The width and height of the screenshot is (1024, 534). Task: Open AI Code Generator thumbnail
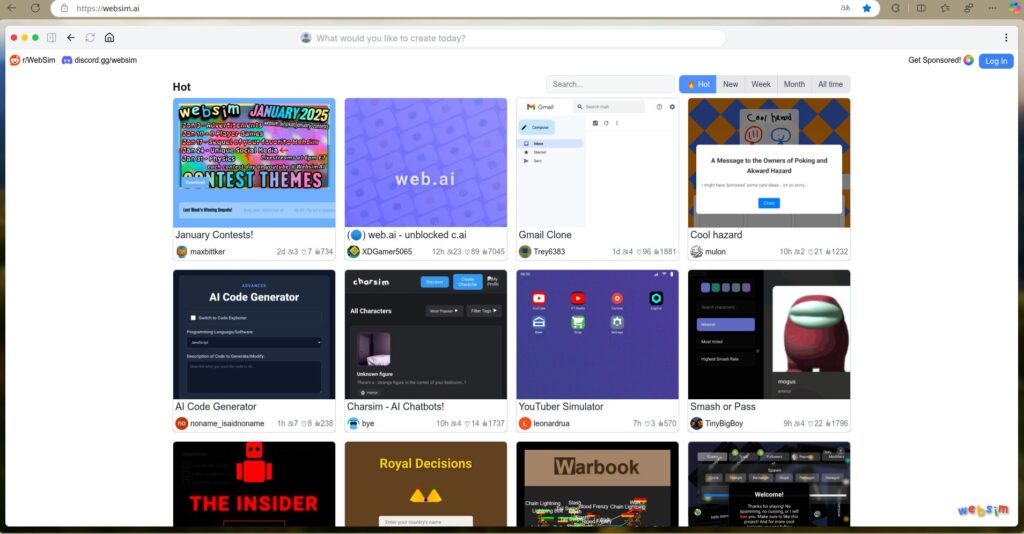coord(254,334)
